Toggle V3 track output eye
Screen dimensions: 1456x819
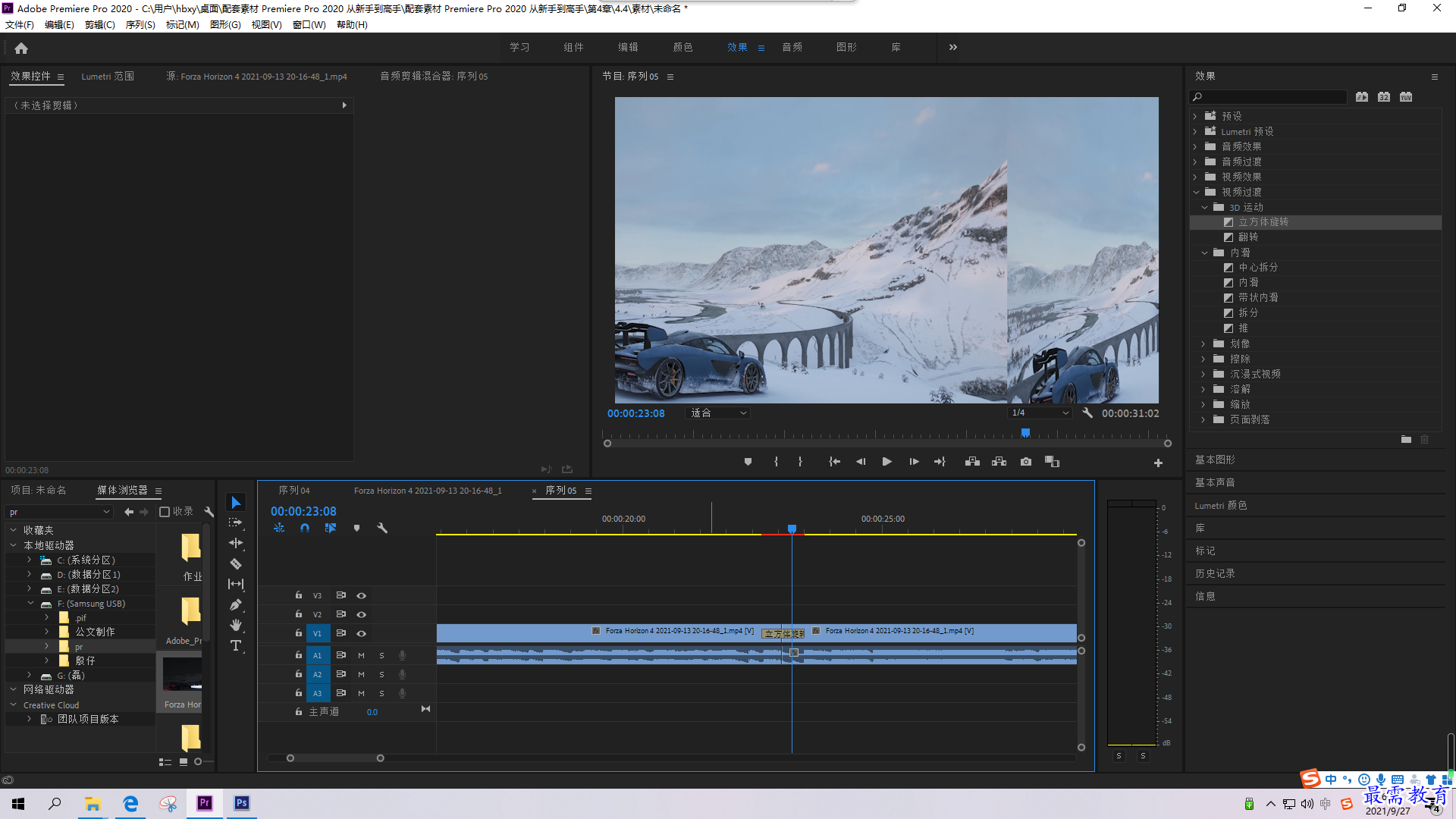pos(362,595)
